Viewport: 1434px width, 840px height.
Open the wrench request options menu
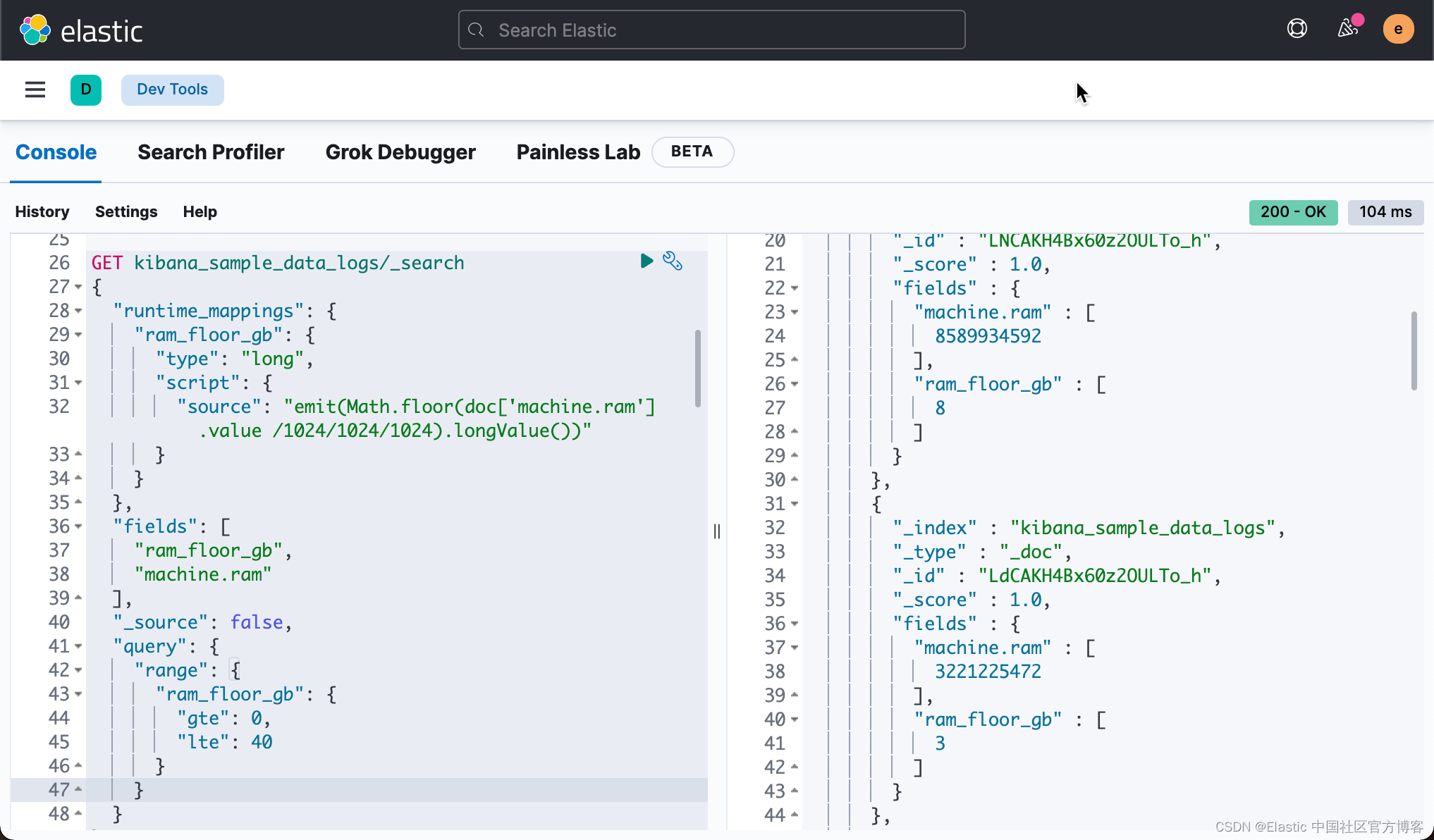click(673, 261)
